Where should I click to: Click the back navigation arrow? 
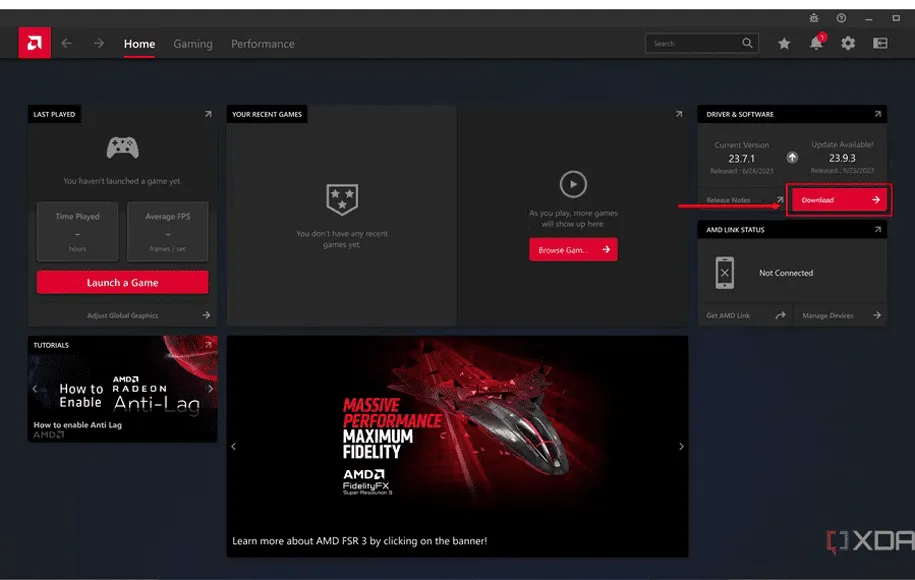pyautogui.click(x=66, y=43)
